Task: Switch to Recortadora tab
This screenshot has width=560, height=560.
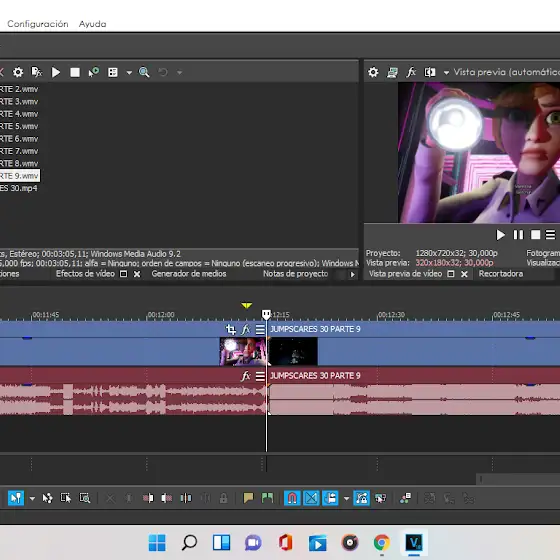Action: (501, 274)
